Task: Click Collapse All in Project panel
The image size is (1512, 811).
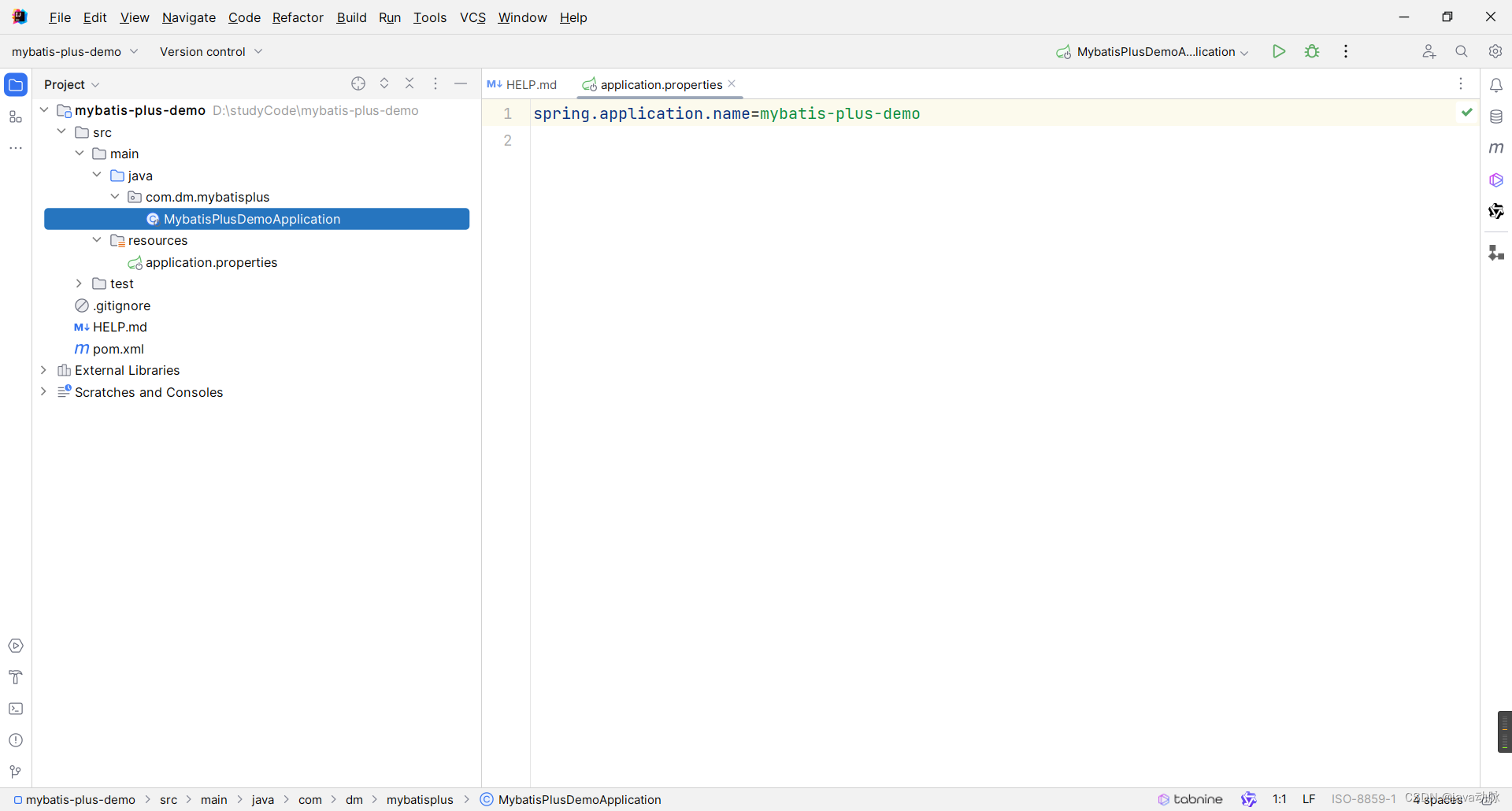Action: pos(409,83)
